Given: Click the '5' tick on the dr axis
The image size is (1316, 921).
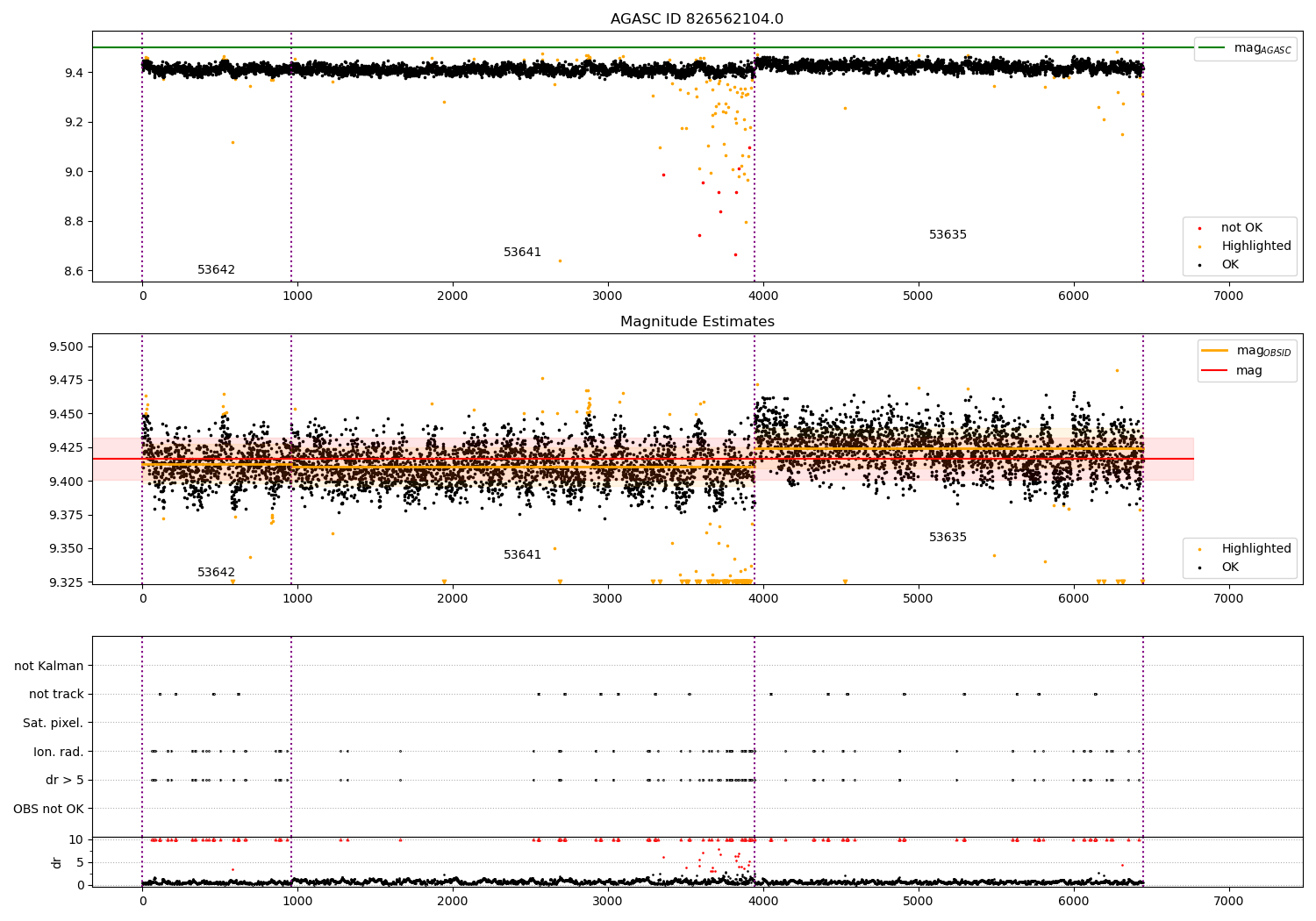Looking at the screenshot, I should click(x=81, y=862).
